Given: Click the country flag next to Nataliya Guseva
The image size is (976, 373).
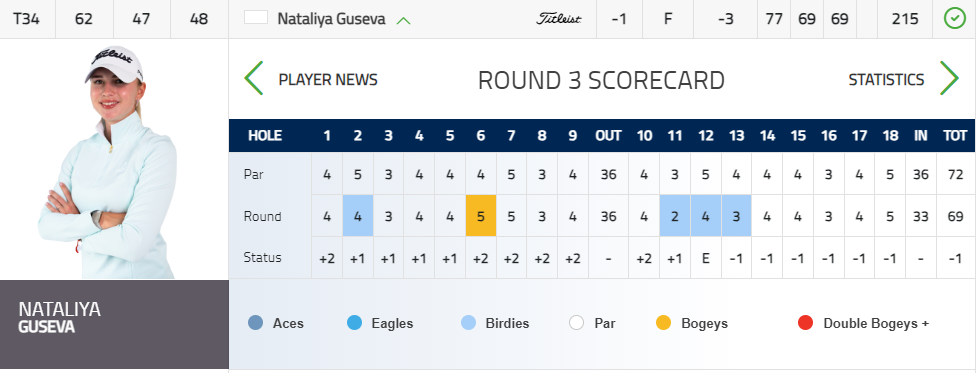Looking at the screenshot, I should pos(256,17).
